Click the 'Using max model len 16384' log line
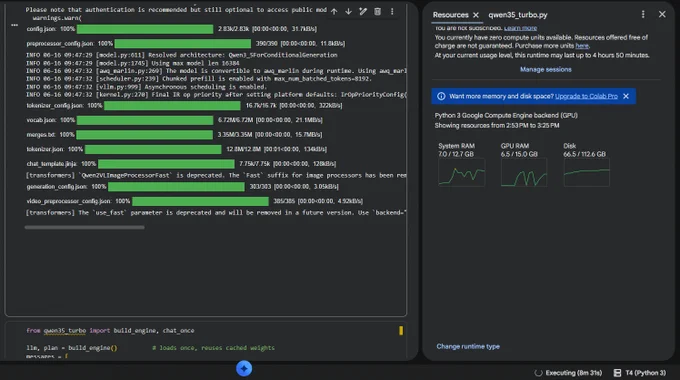Image resolution: width=680 pixels, height=380 pixels. coord(133,63)
